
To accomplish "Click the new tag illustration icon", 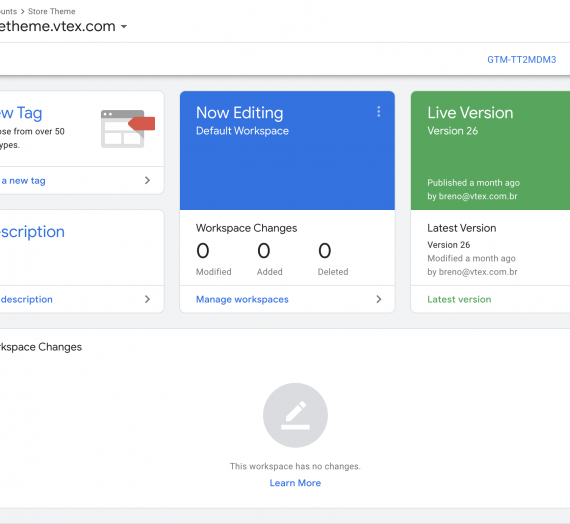I will tap(128, 129).
